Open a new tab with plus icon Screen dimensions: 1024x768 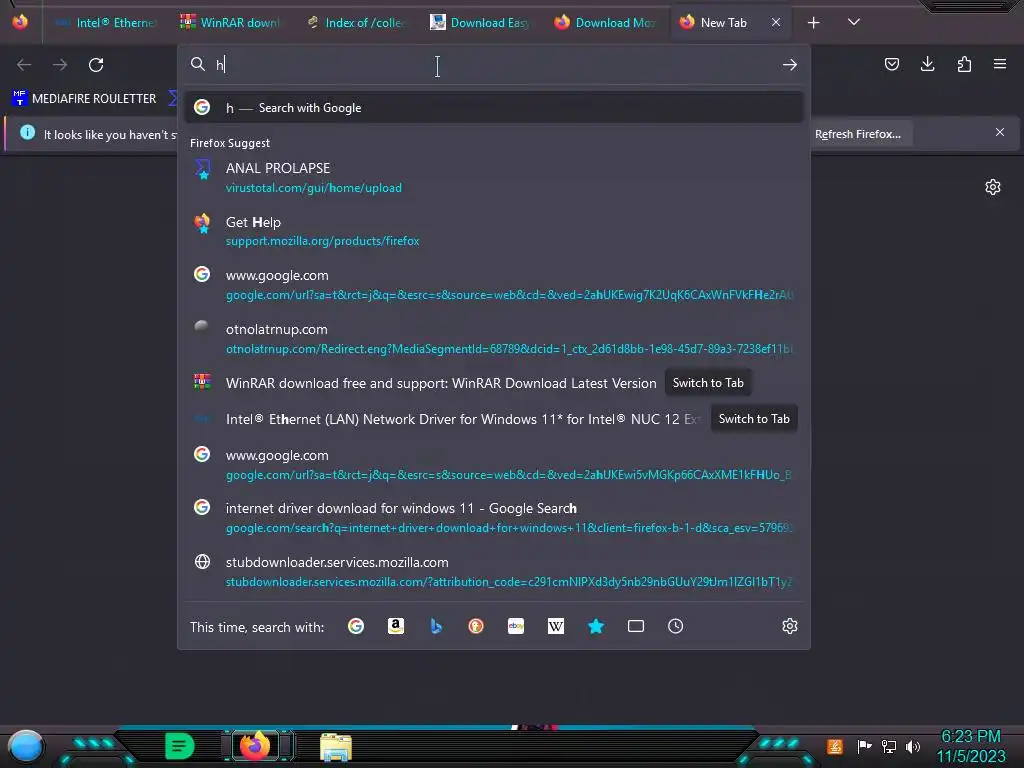click(x=813, y=23)
